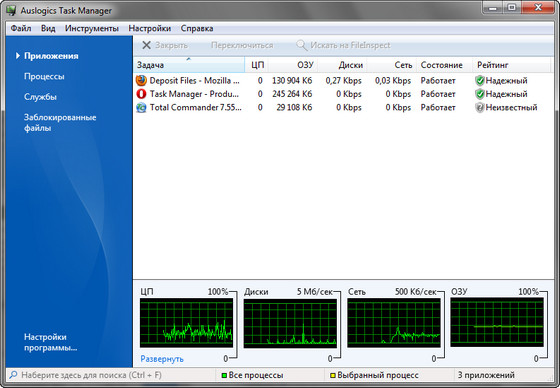560x388 pixels.
Task: Close the Auslogics Task Manager window
Action: pos(538,7)
